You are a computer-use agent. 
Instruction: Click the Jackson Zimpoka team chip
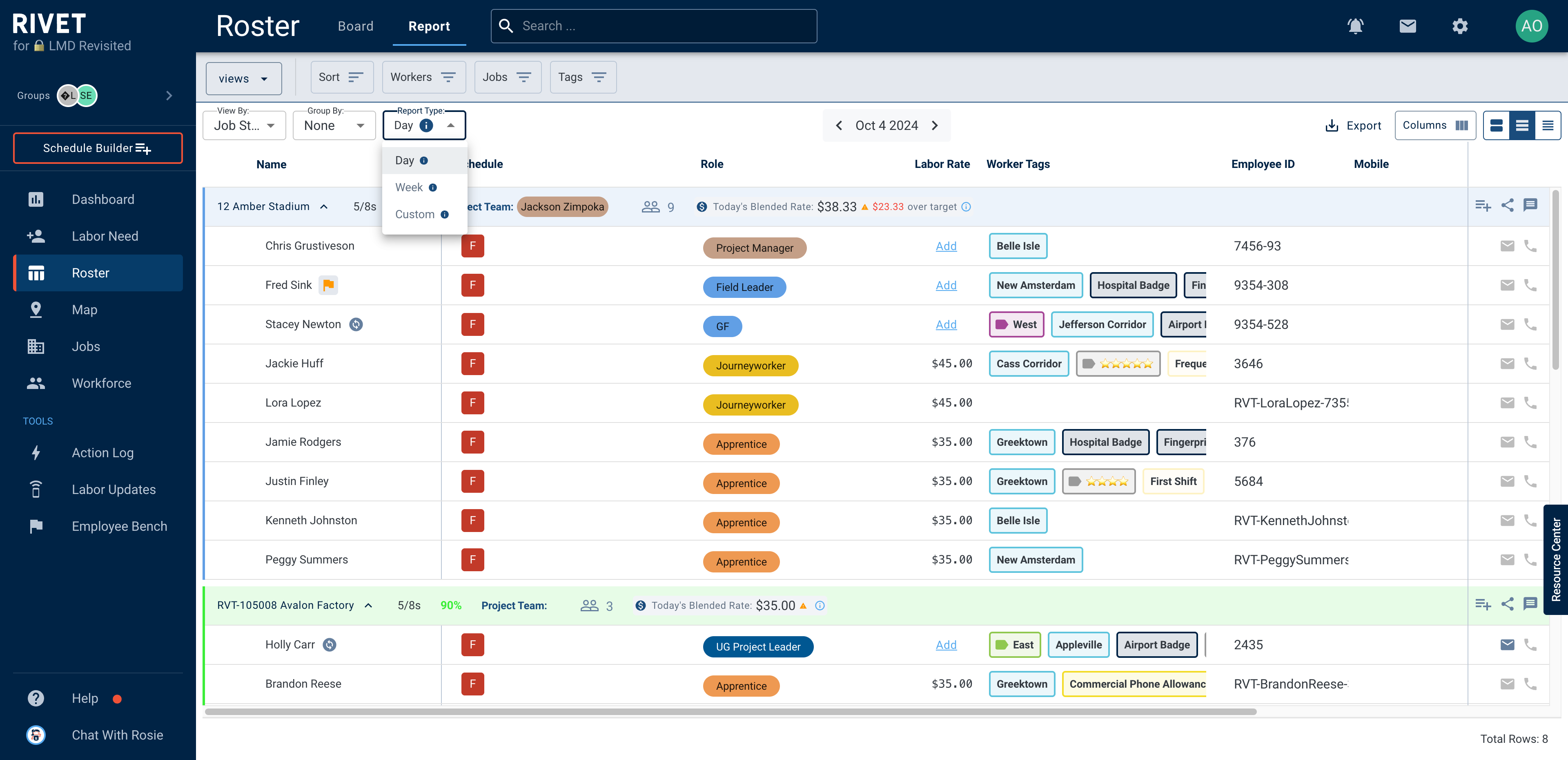(562, 206)
